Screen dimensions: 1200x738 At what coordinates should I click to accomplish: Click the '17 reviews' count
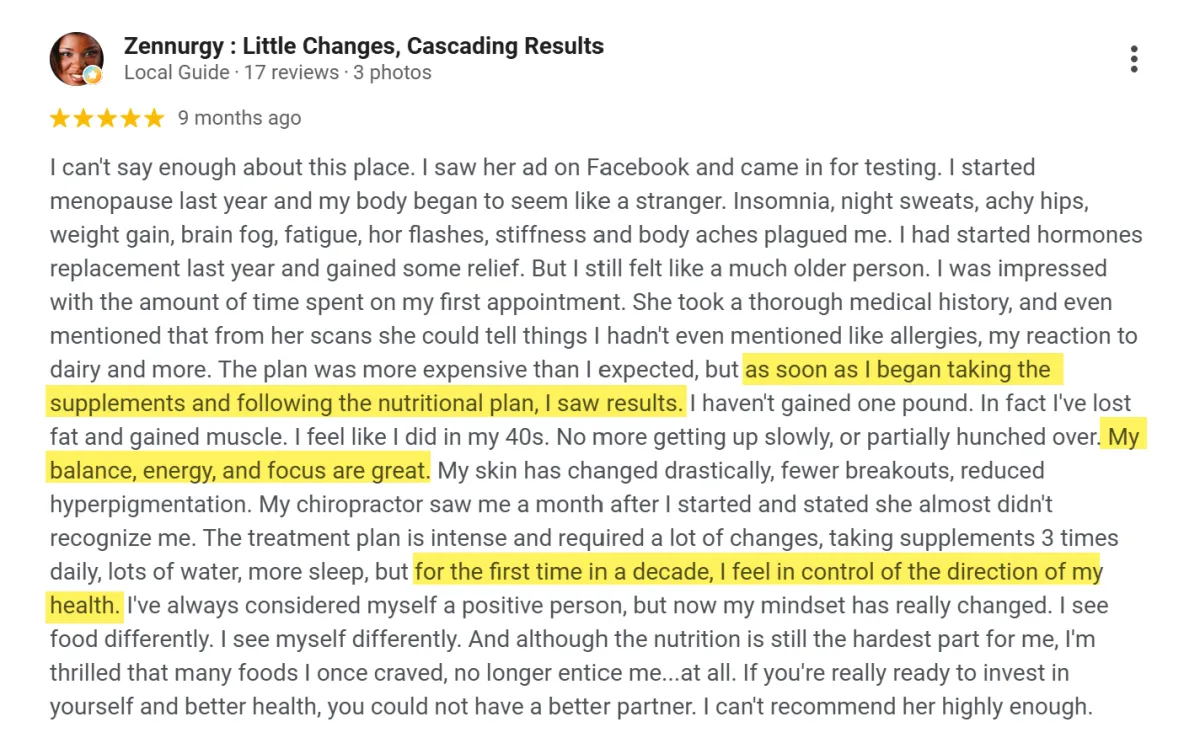click(291, 73)
